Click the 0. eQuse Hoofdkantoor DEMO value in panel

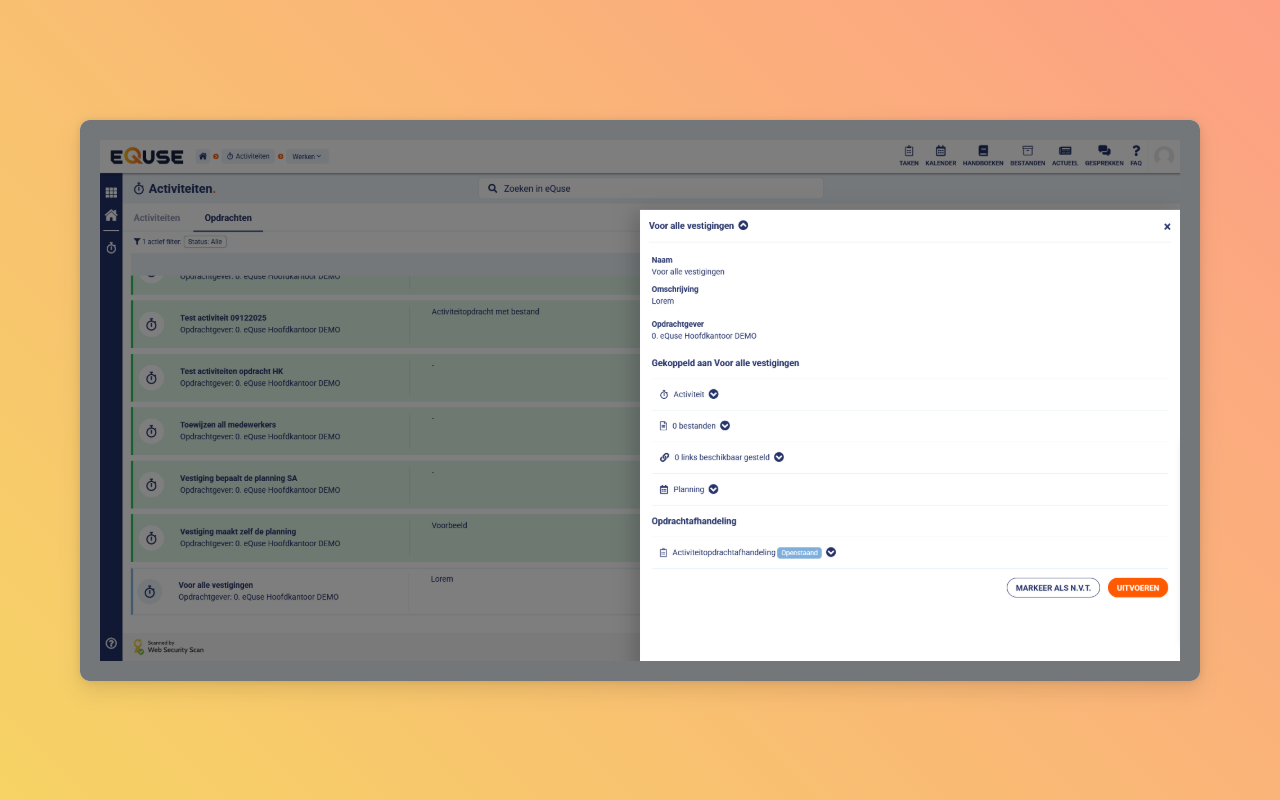[704, 336]
